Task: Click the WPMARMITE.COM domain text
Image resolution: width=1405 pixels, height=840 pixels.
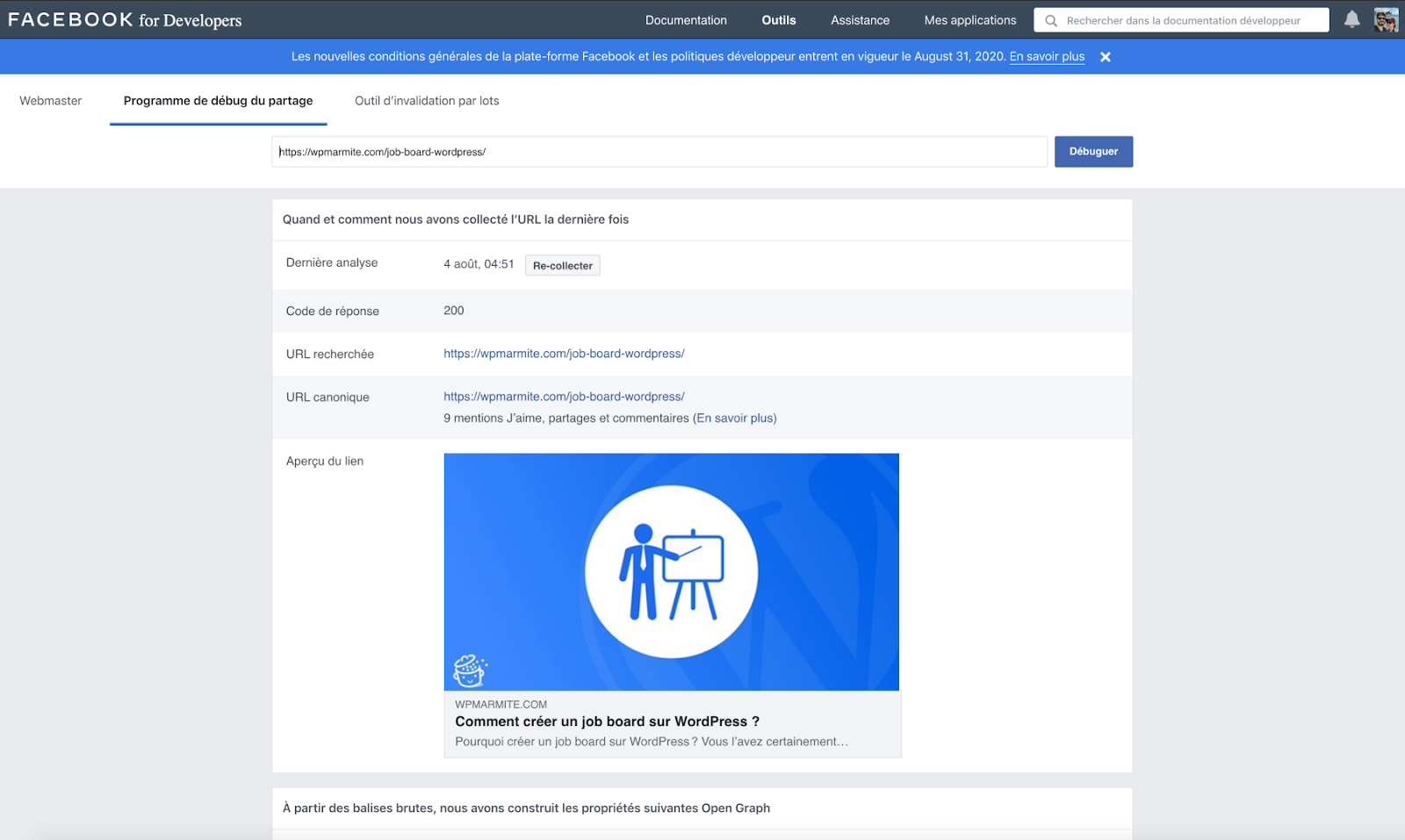Action: click(x=501, y=704)
